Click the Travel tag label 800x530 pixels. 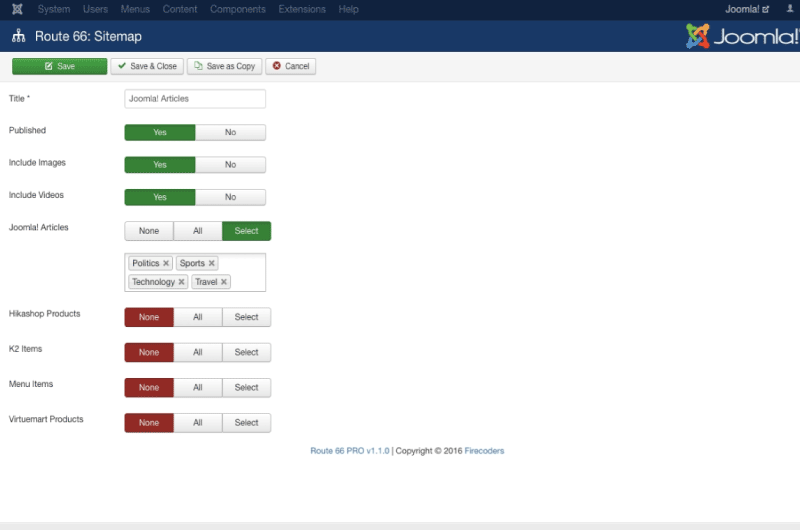pyautogui.click(x=206, y=282)
